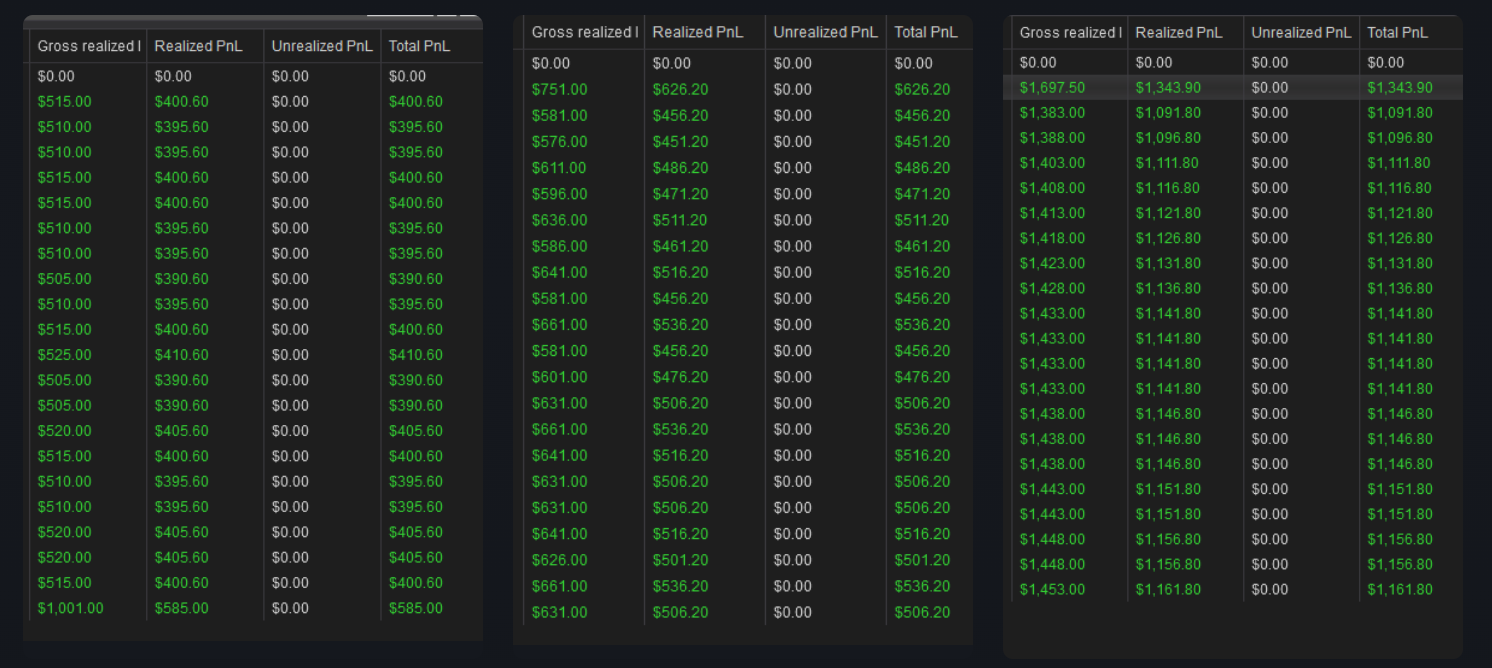This screenshot has height=668, width=1492.
Task: Select the $471.20 value in Total PnL column
Action: click(922, 194)
